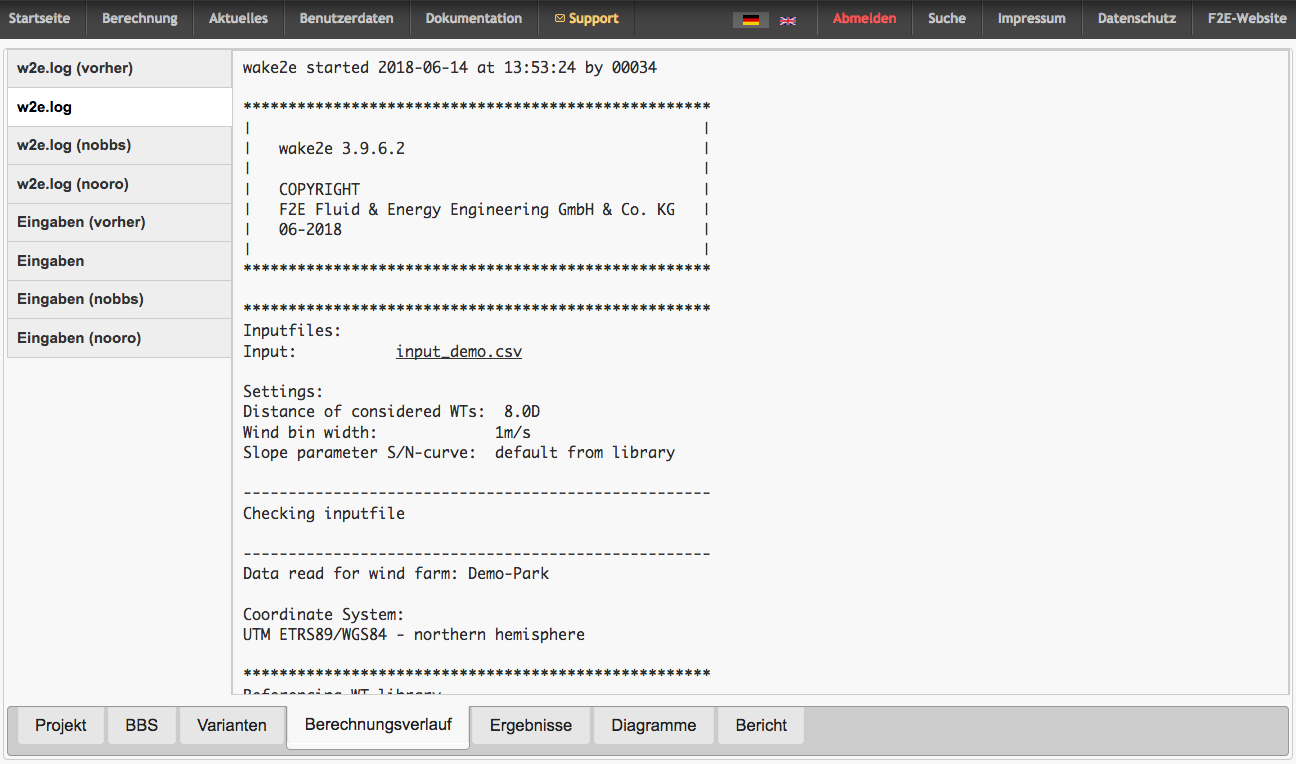The image size is (1296, 764).
Task: Open the Startseite menu item
Action: [40, 18]
